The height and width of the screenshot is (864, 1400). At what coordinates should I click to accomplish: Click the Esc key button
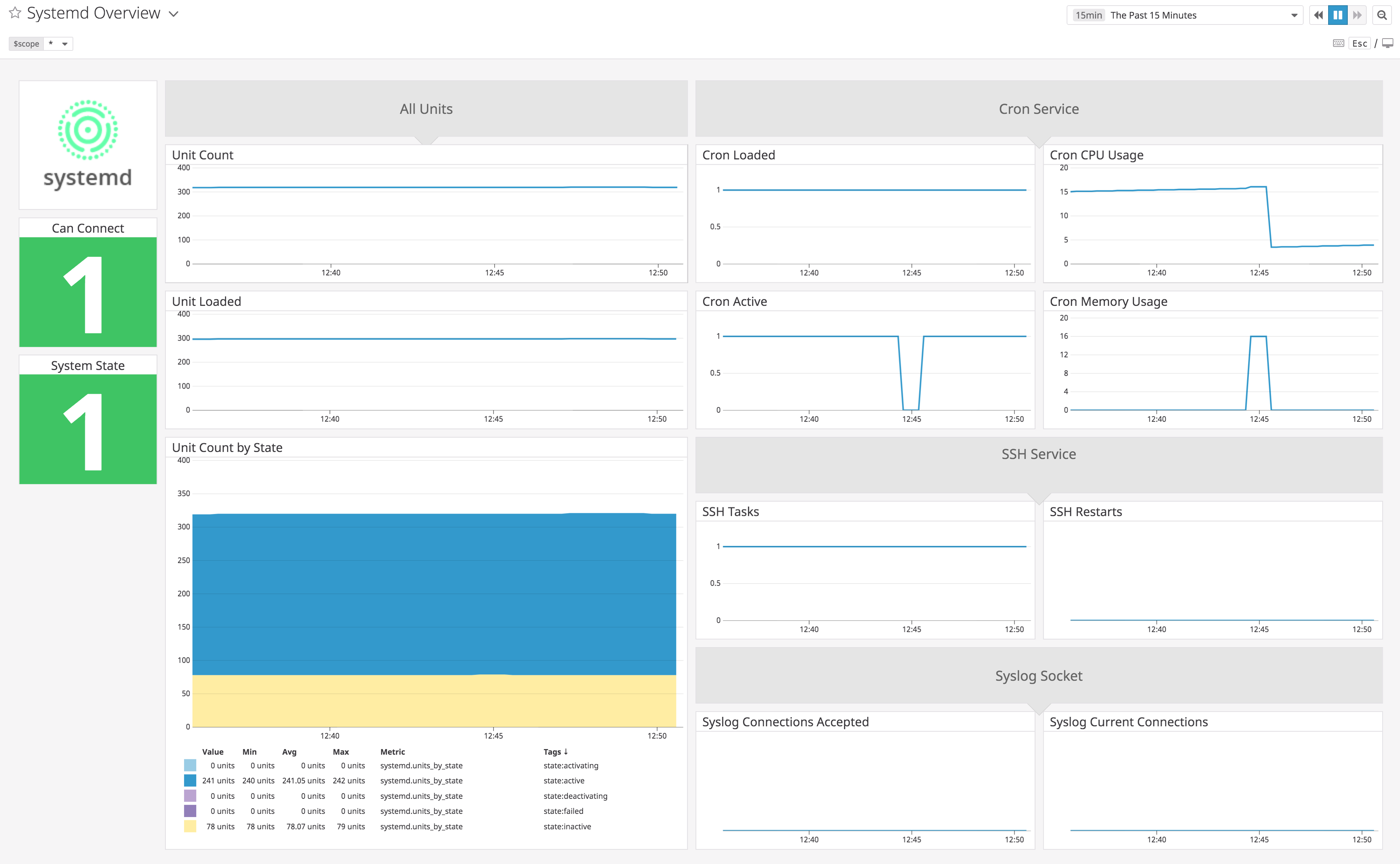[x=1359, y=43]
